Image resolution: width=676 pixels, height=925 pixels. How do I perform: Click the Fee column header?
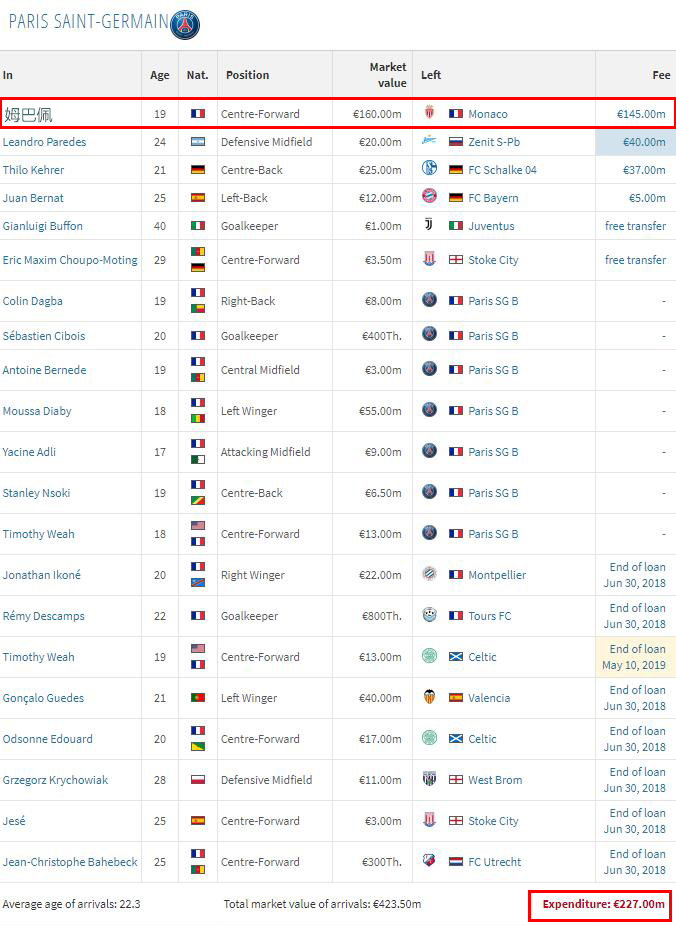coord(661,75)
